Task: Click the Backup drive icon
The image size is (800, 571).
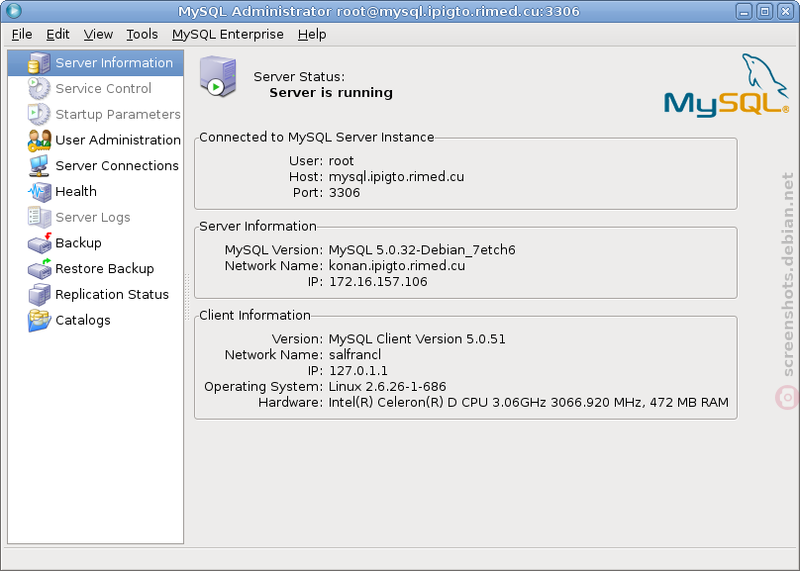Action: point(39,243)
